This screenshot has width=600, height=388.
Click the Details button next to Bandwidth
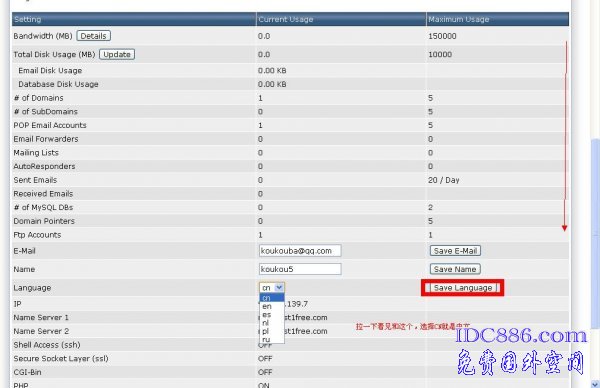coord(93,36)
